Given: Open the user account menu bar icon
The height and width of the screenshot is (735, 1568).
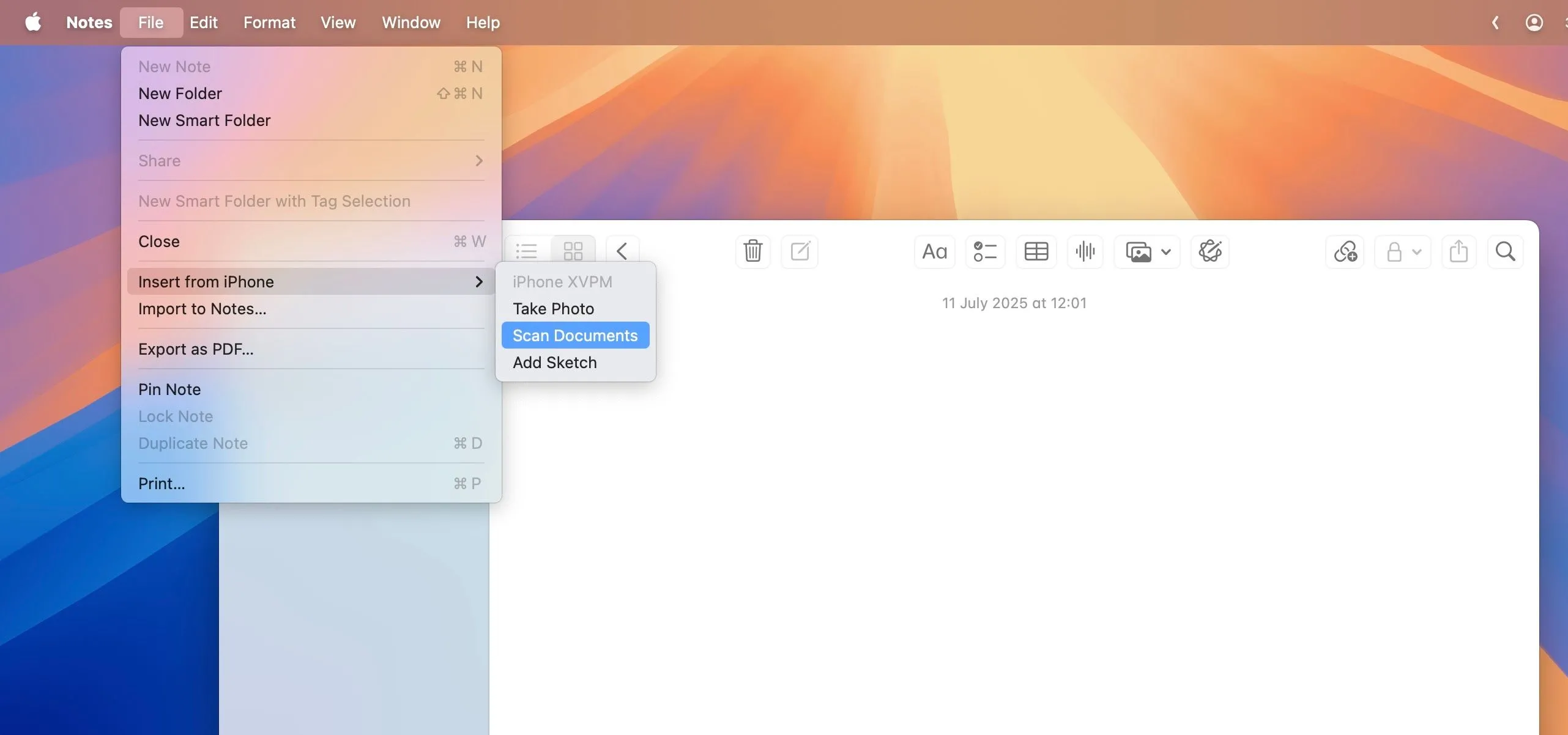Looking at the screenshot, I should click(1534, 23).
